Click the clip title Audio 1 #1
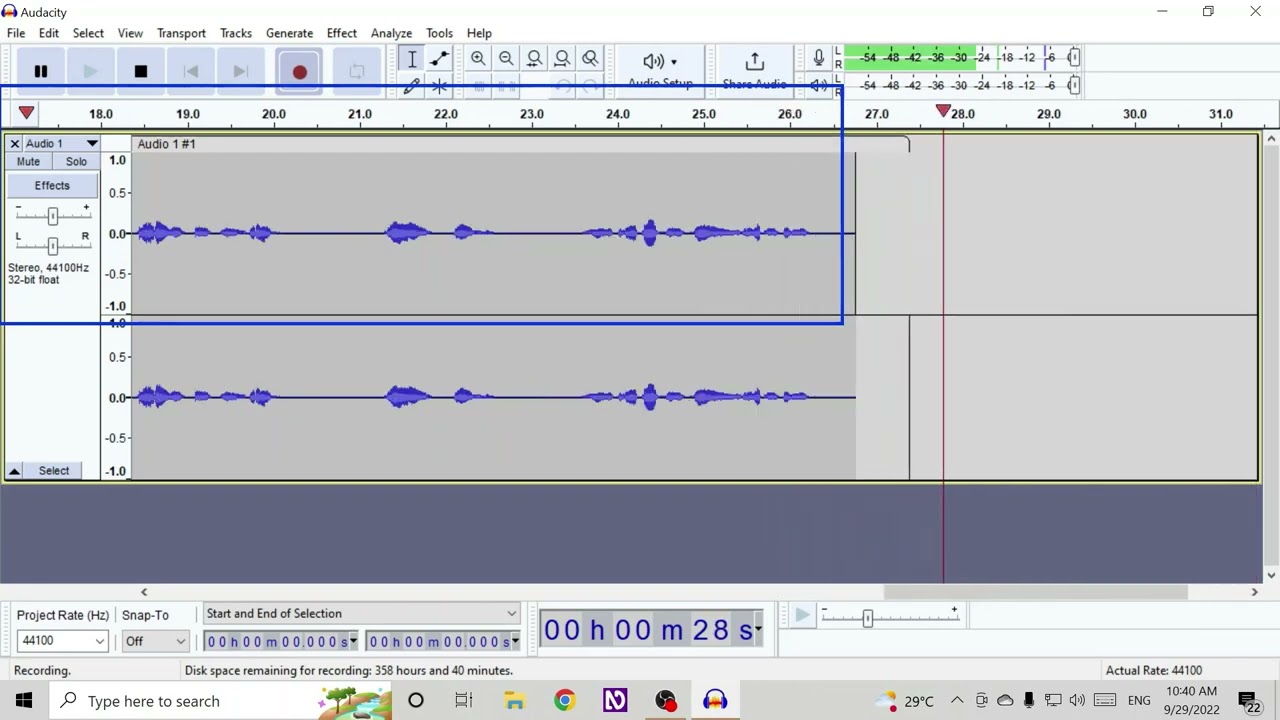 coord(167,144)
